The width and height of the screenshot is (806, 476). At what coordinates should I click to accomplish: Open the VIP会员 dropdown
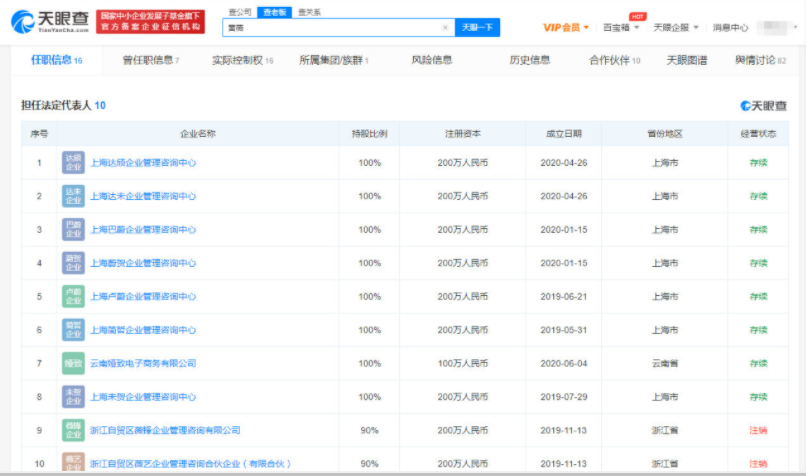(566, 28)
